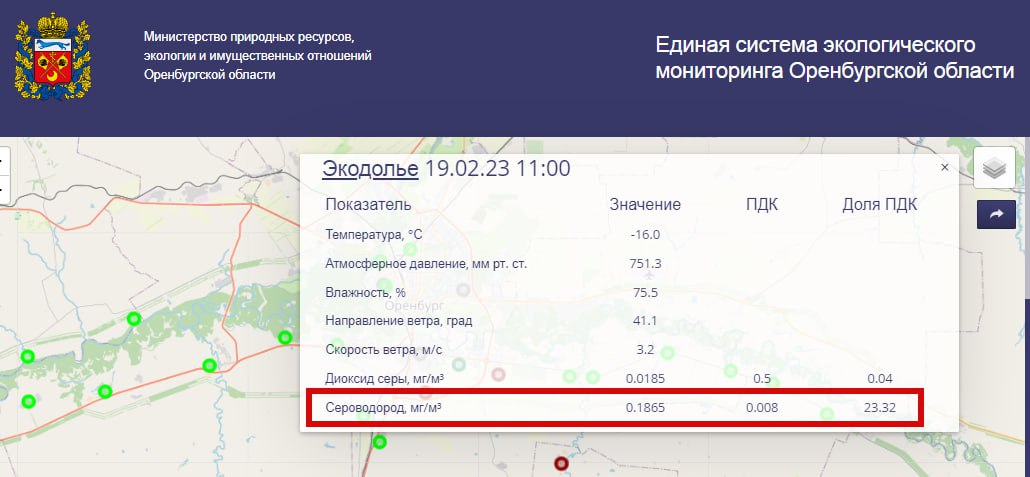Zoom out on the map

3,188
